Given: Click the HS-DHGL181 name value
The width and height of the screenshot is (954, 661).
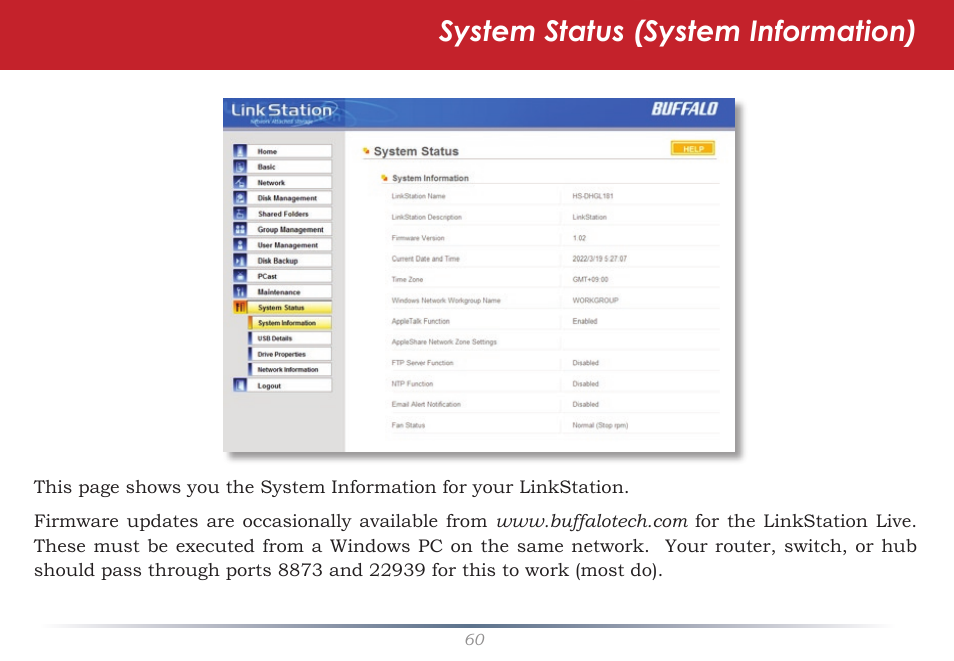Looking at the screenshot, I should (x=593, y=196).
